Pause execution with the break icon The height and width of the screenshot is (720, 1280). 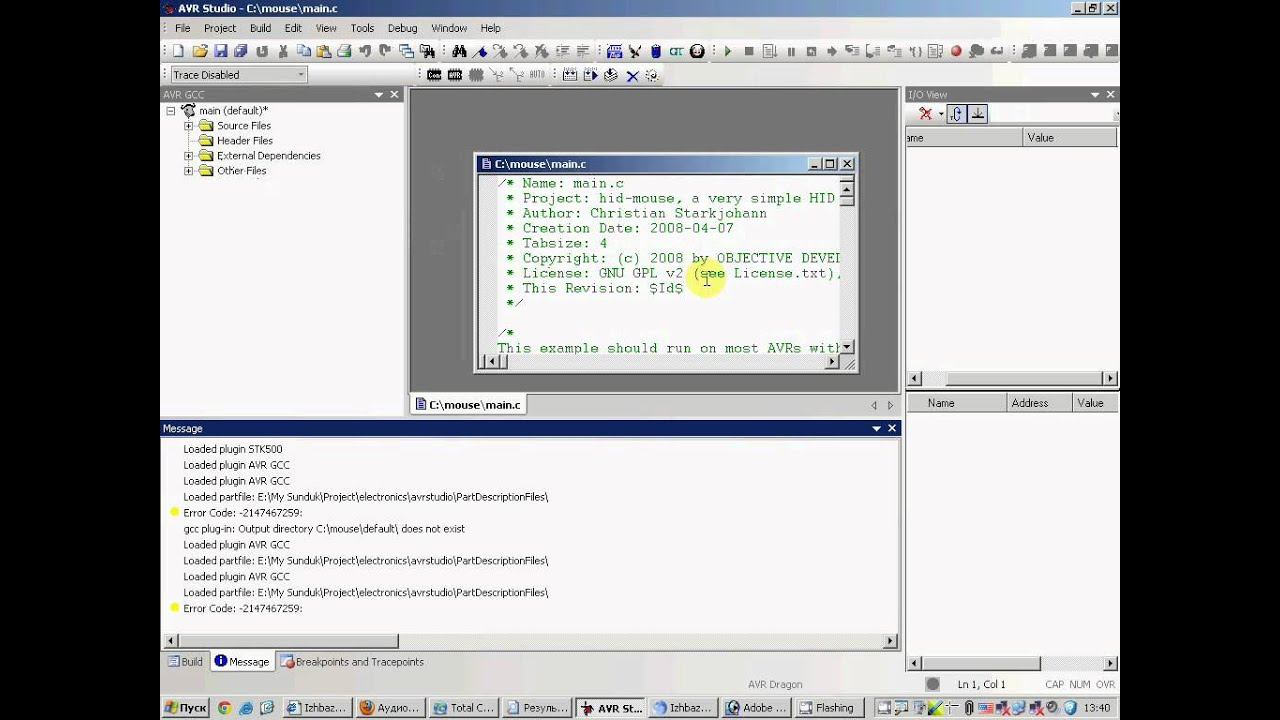tap(790, 51)
